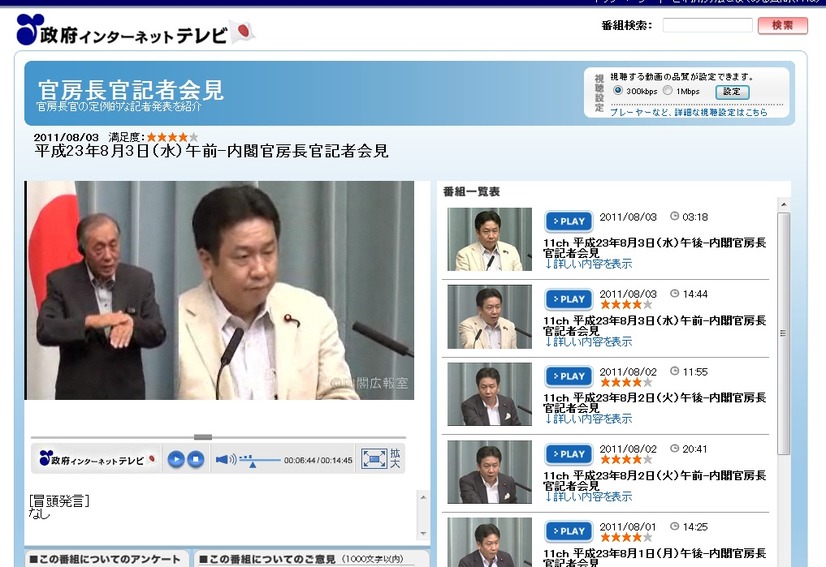Open thumbnail of the 8月3日 午後 conference

[489, 239]
